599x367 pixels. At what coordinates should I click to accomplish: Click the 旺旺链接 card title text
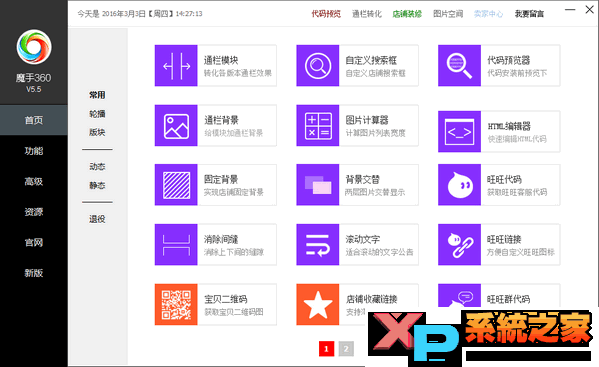point(504,239)
